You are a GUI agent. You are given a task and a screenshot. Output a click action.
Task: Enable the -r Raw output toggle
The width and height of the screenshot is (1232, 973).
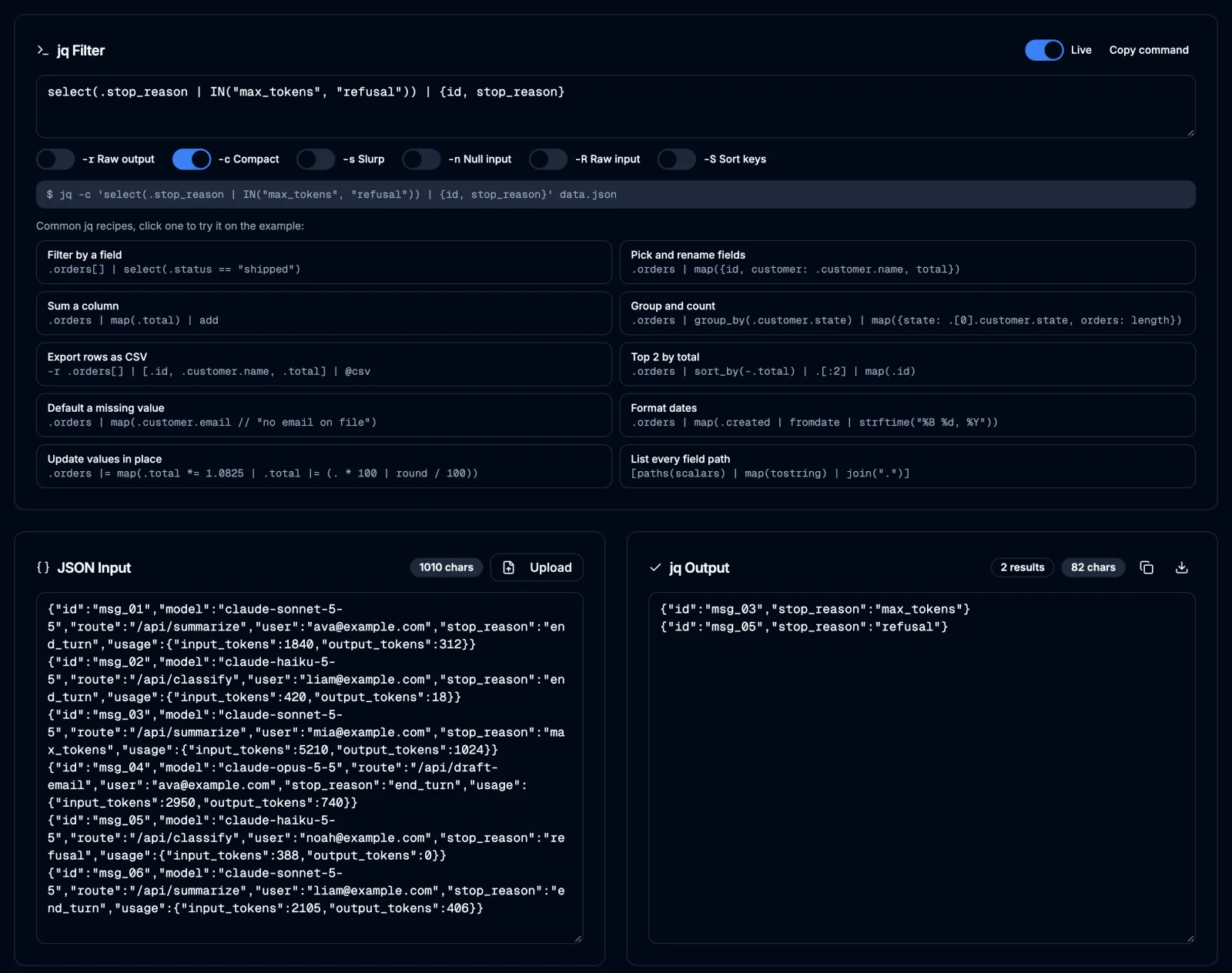[x=55, y=159]
